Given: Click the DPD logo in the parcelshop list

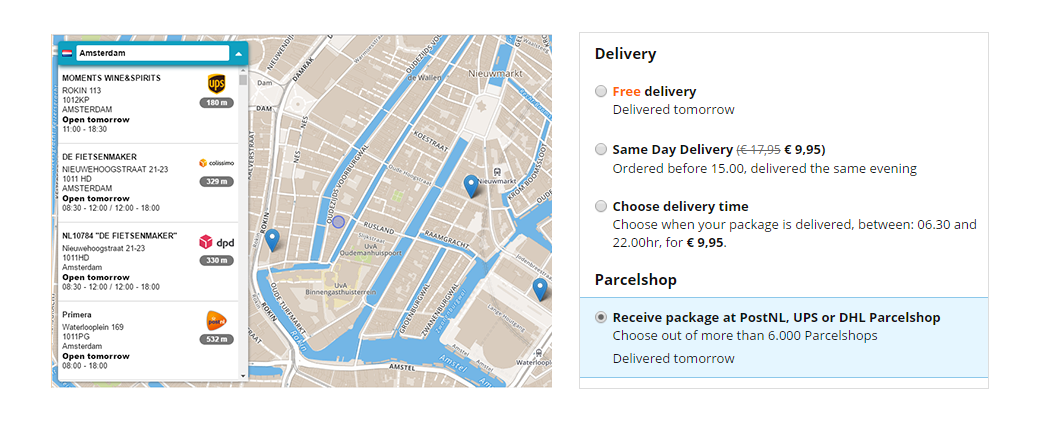Looking at the screenshot, I should (217, 243).
